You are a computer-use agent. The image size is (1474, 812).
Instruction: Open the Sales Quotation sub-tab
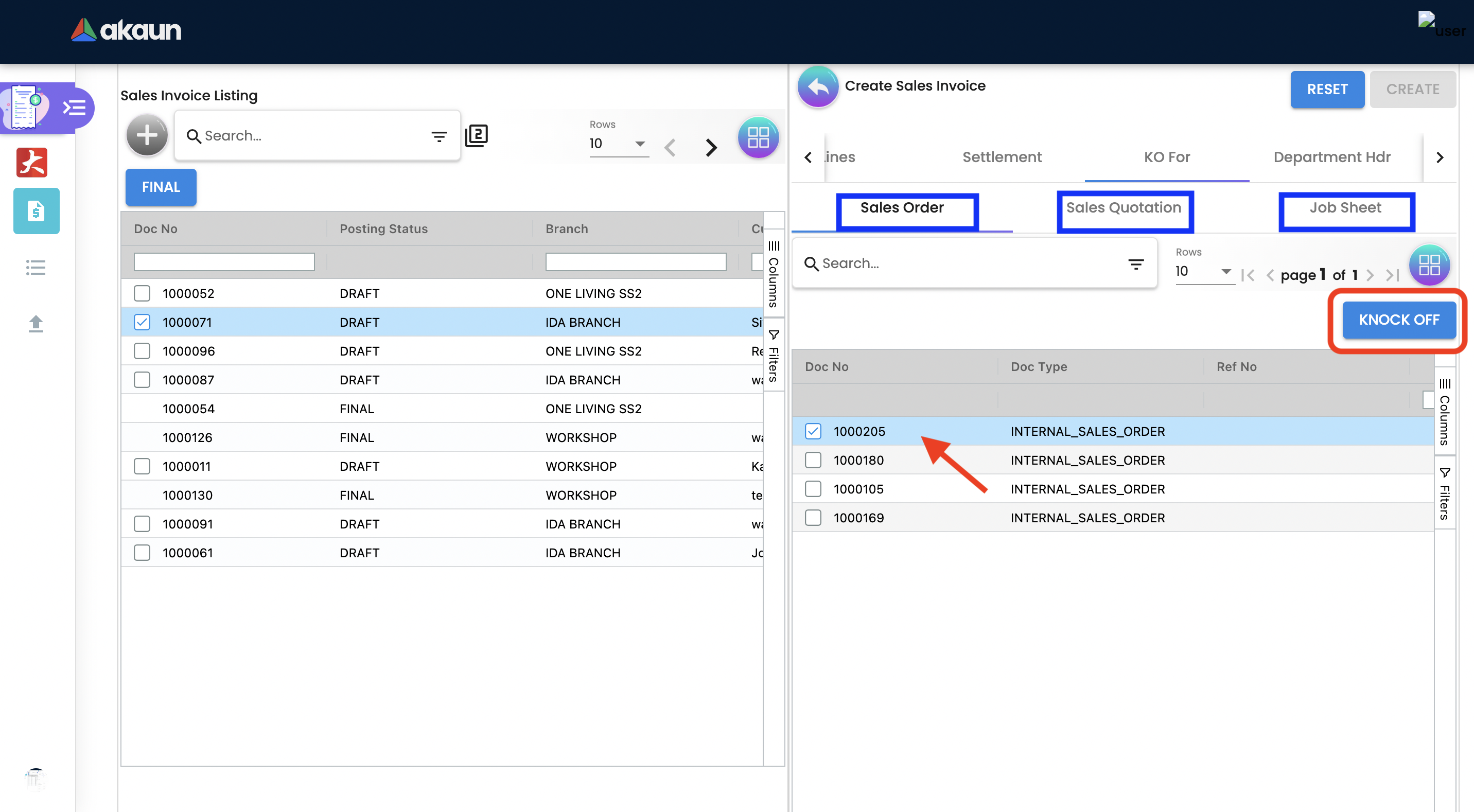tap(1124, 208)
